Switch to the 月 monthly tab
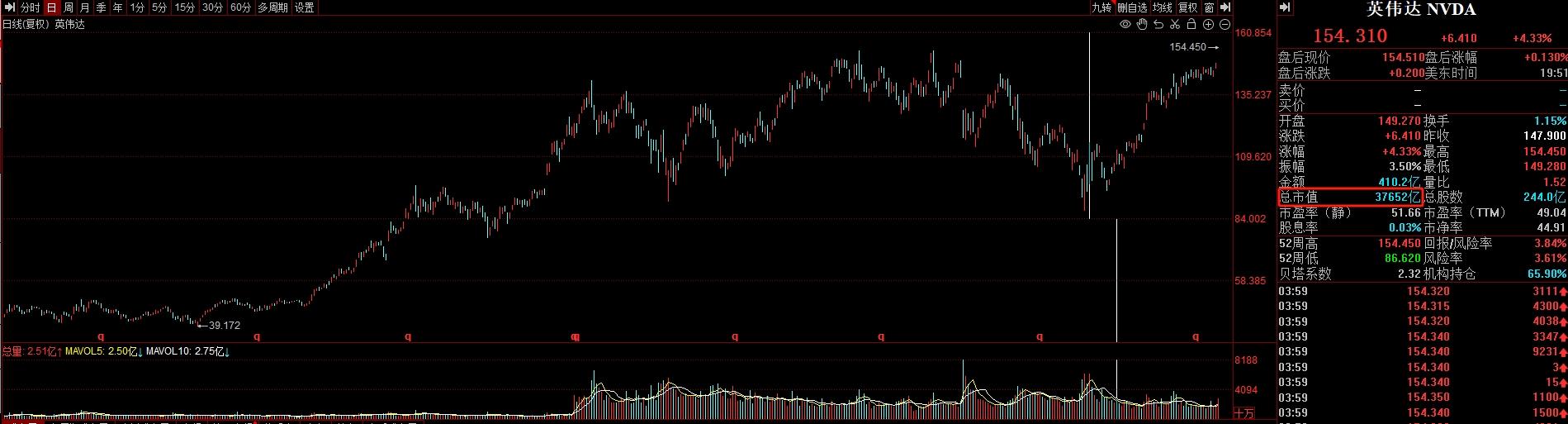This screenshot has height=424, width=1568. 84,7
